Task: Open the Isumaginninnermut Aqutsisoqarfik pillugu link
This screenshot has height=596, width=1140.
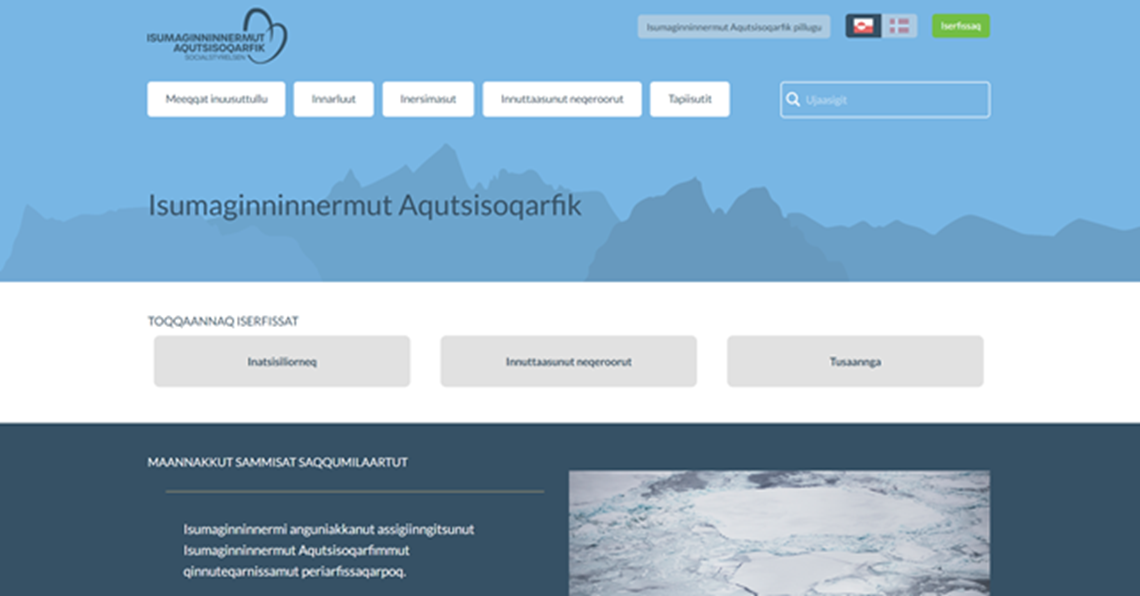Action: 733,27
